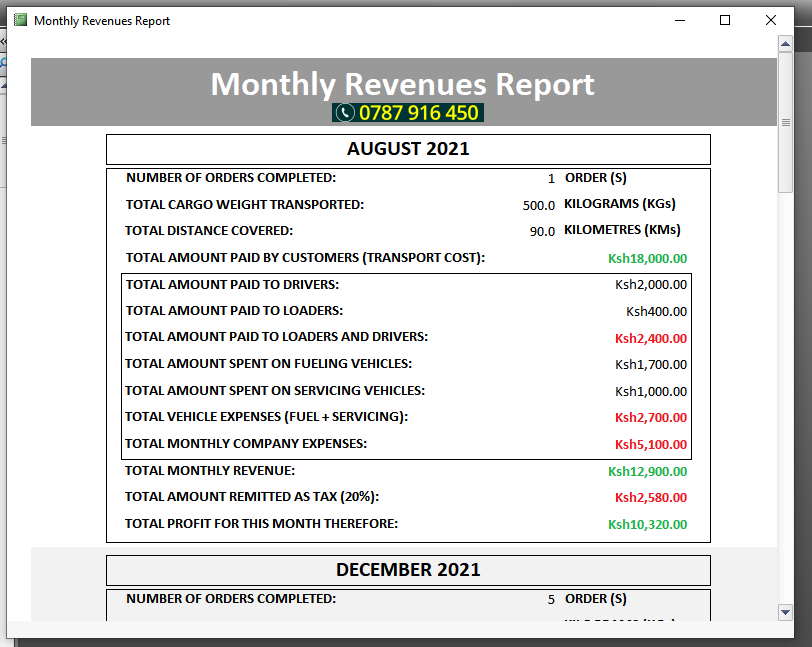
Task: Click the Ksh2,700.00 vehicle expenses value
Action: 651,418
